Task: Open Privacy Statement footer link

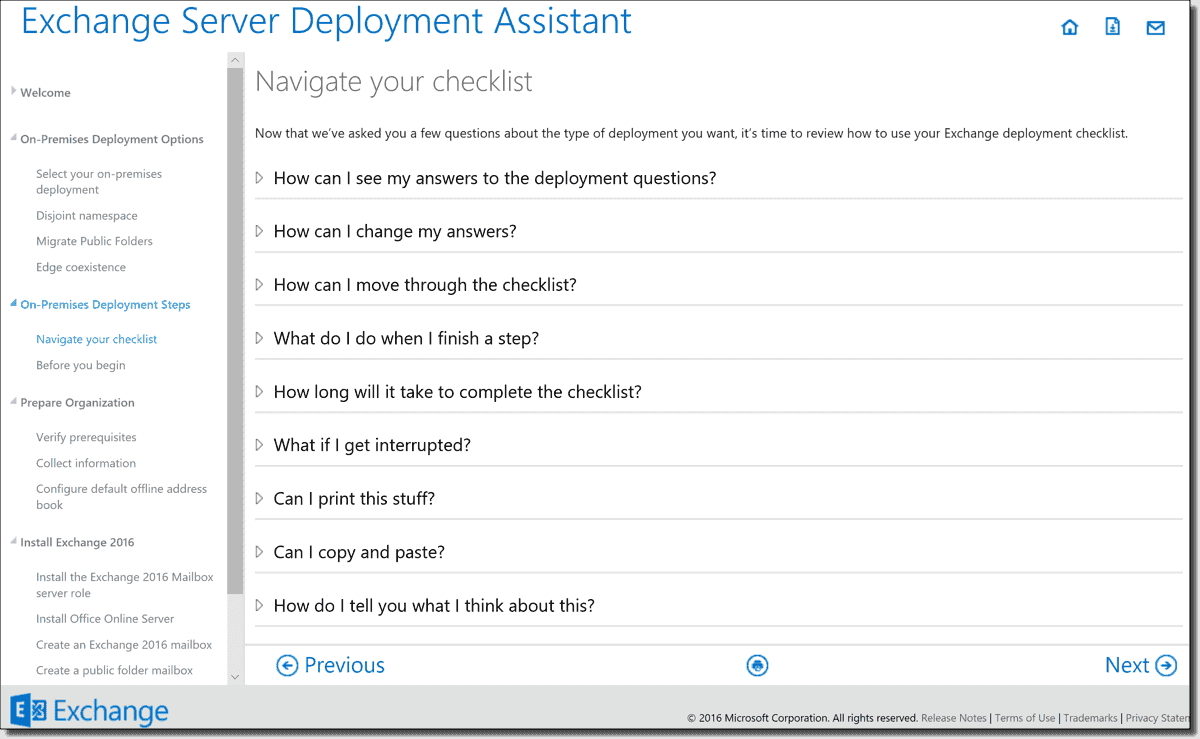Action: 1158,718
